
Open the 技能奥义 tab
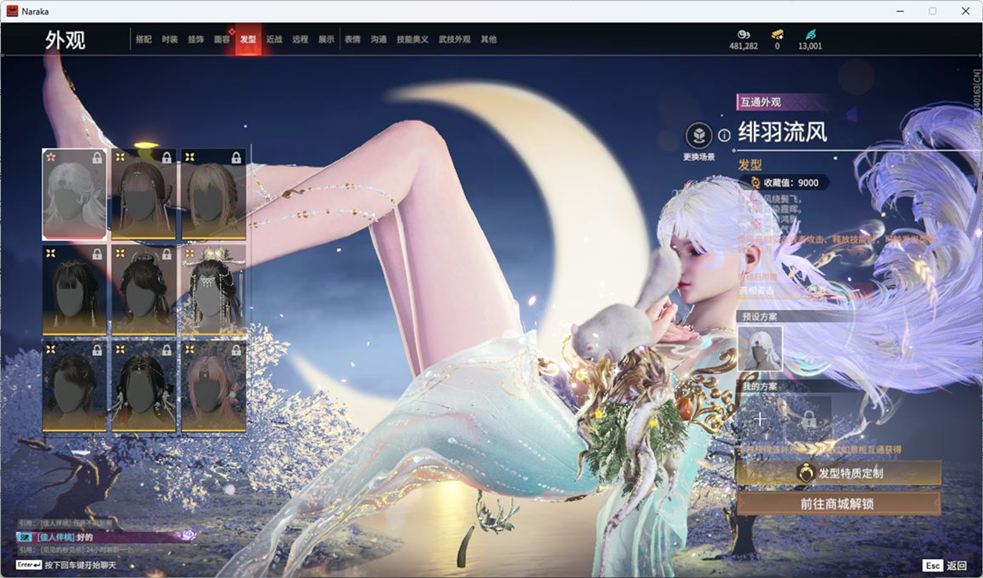point(413,39)
